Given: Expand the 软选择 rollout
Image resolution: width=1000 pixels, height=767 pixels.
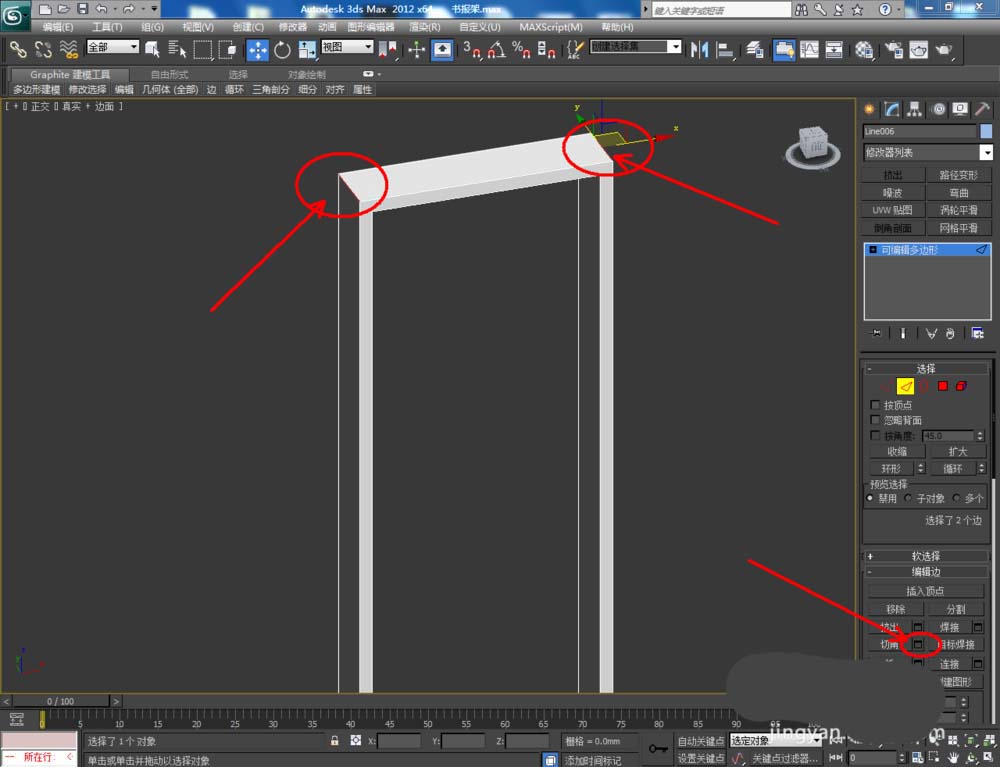Looking at the screenshot, I should tap(927, 556).
